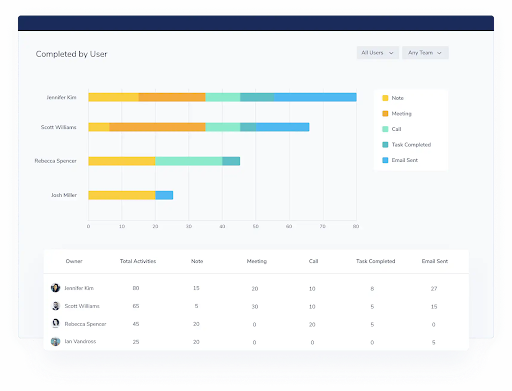Click the Email Sent legend swatch
The image size is (512, 391).
pyautogui.click(x=385, y=160)
